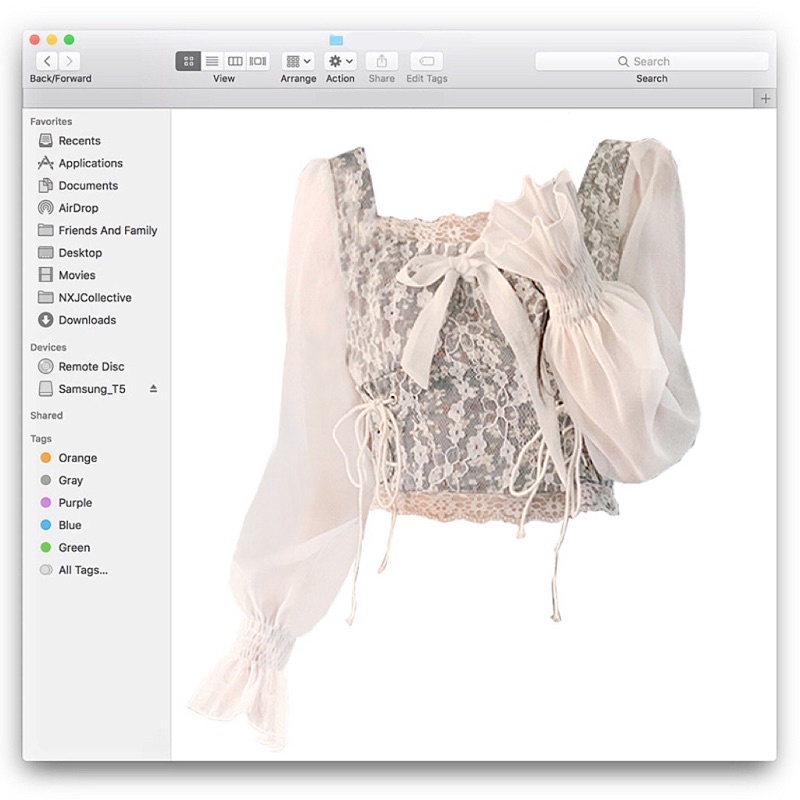Open the Applications folder in sidebar

tap(90, 163)
